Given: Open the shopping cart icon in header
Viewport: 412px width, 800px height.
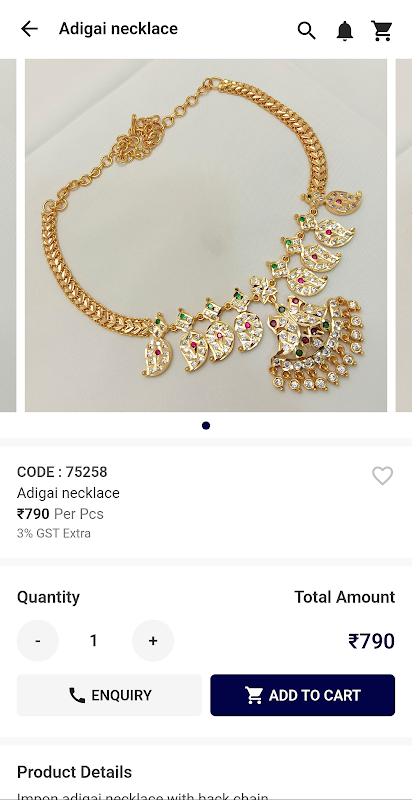Looking at the screenshot, I should (381, 31).
